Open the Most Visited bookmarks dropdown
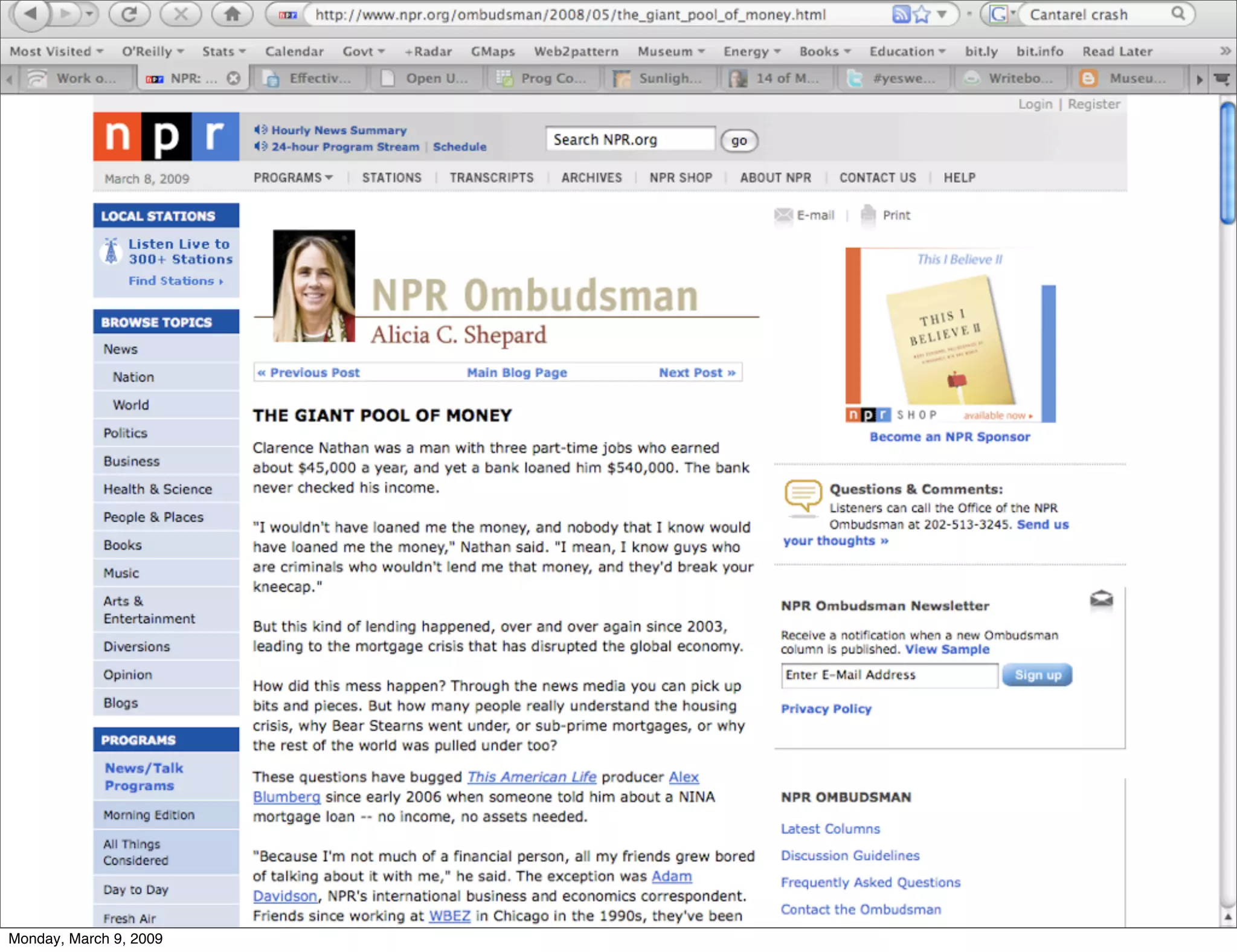 click(56, 51)
